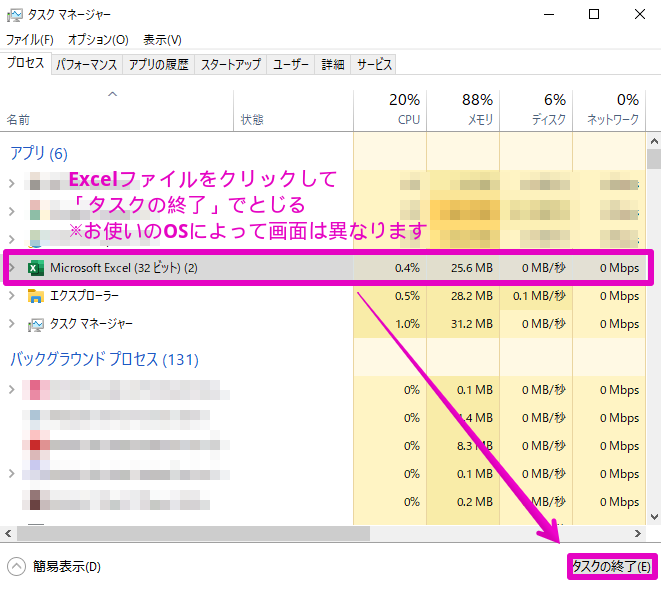The width and height of the screenshot is (663, 590).
Task: Click the タスクの終了(E) button
Action: point(612,566)
